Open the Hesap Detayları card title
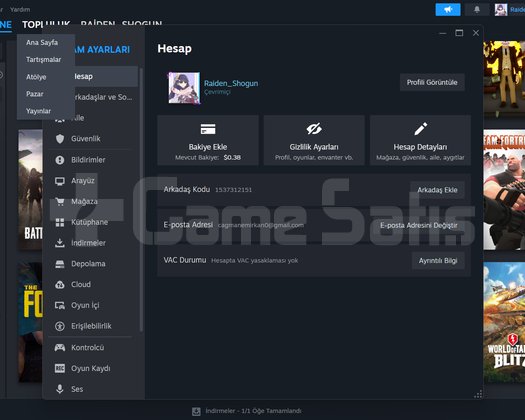This screenshot has height=420, width=525. [x=420, y=147]
